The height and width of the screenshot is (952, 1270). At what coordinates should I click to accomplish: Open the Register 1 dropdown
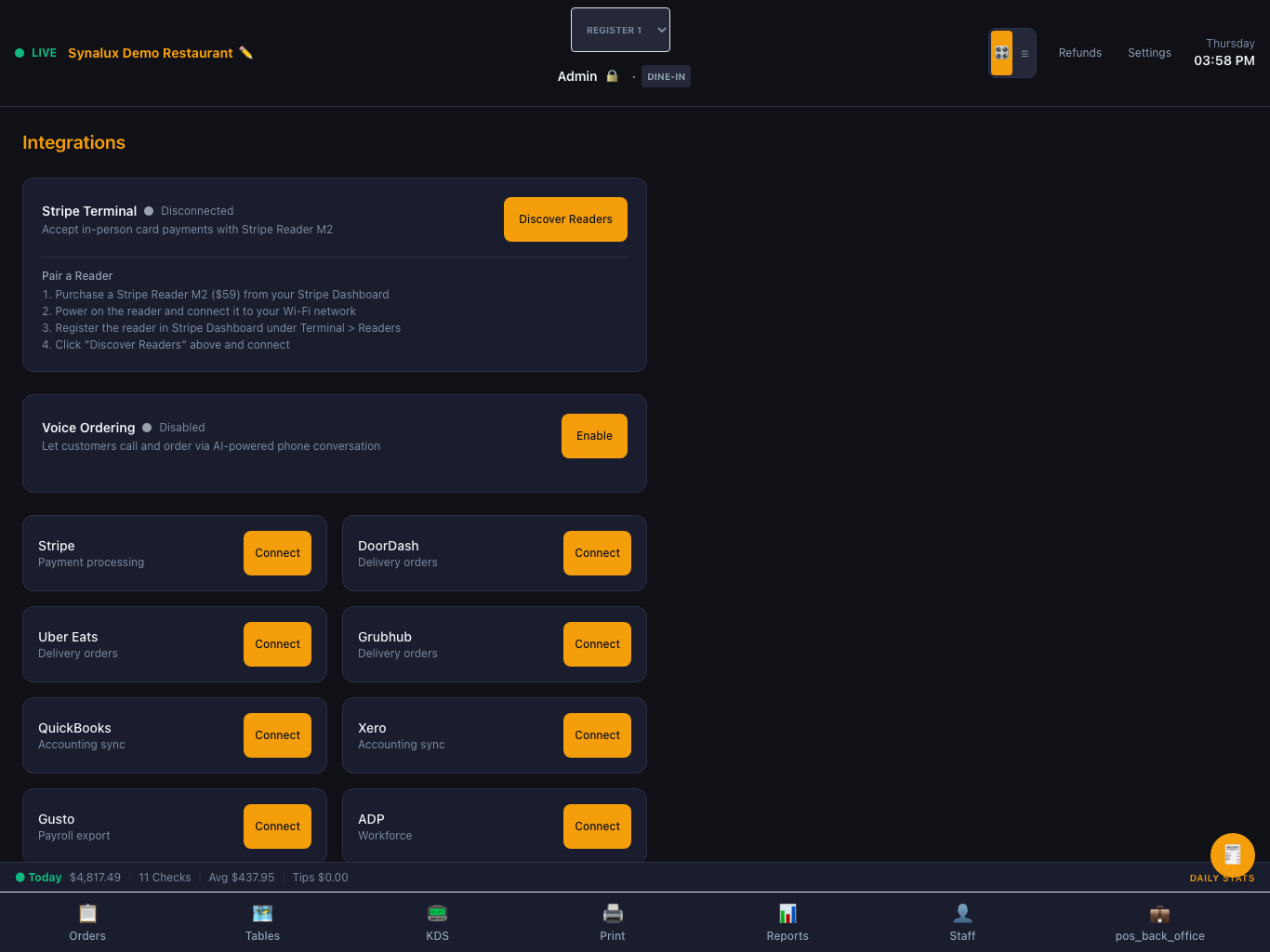click(x=620, y=30)
